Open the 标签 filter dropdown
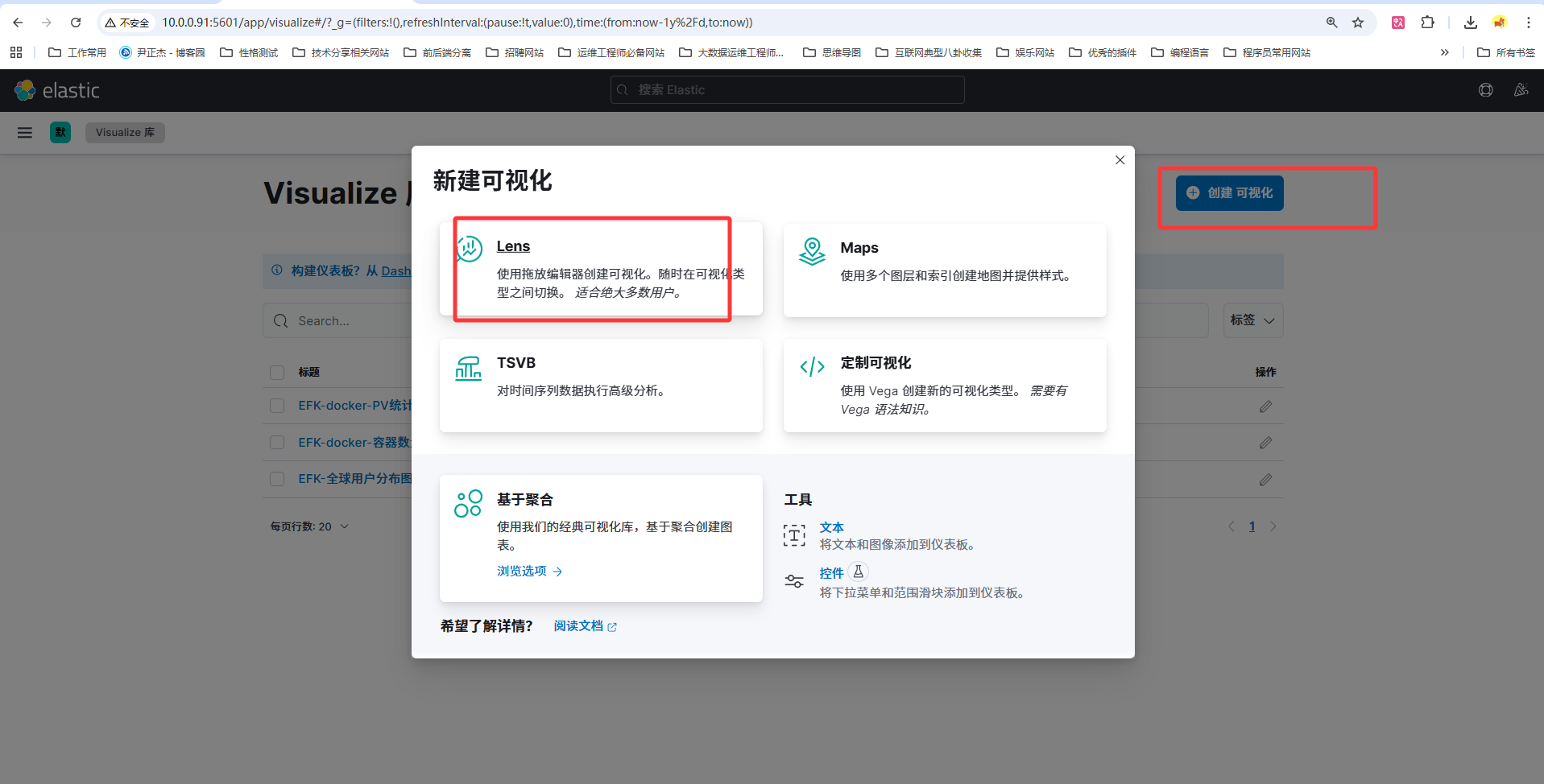Viewport: 1544px width, 784px height. (x=1252, y=320)
